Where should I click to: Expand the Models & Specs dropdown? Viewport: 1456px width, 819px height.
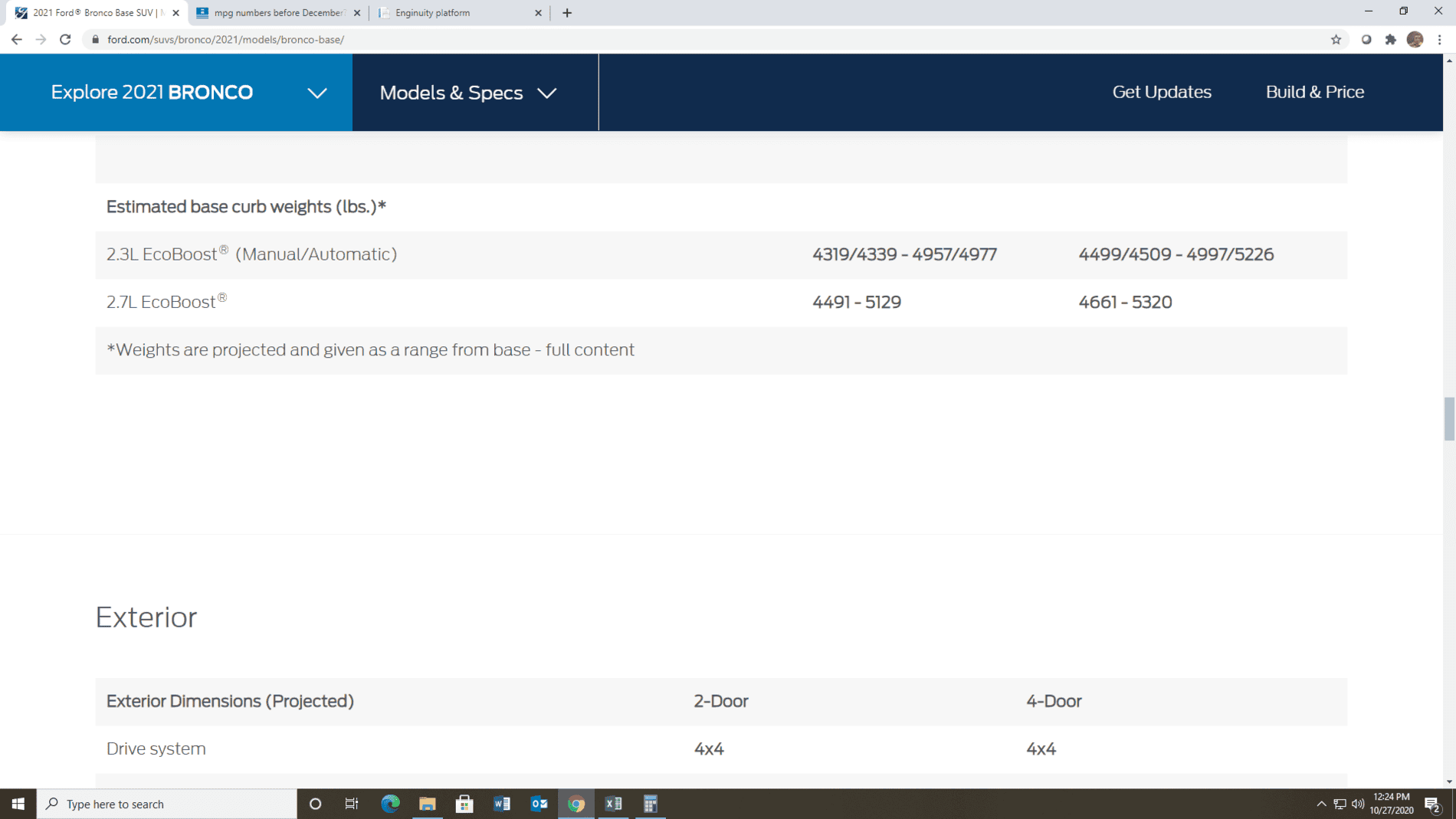coord(475,92)
